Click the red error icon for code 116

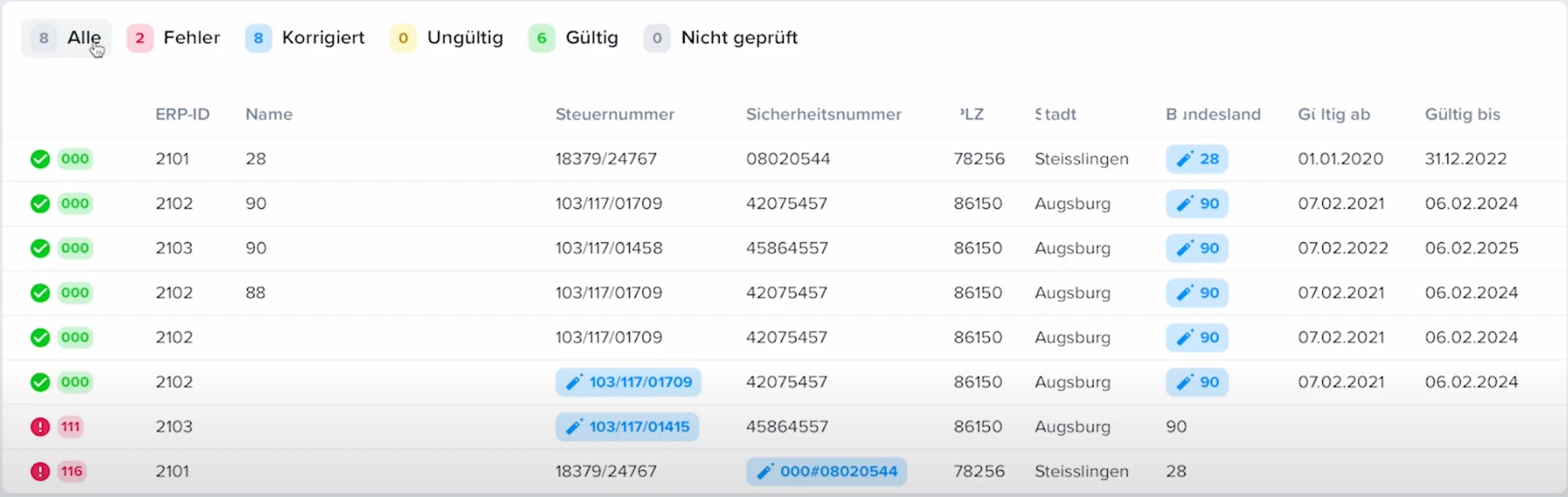pyautogui.click(x=41, y=471)
